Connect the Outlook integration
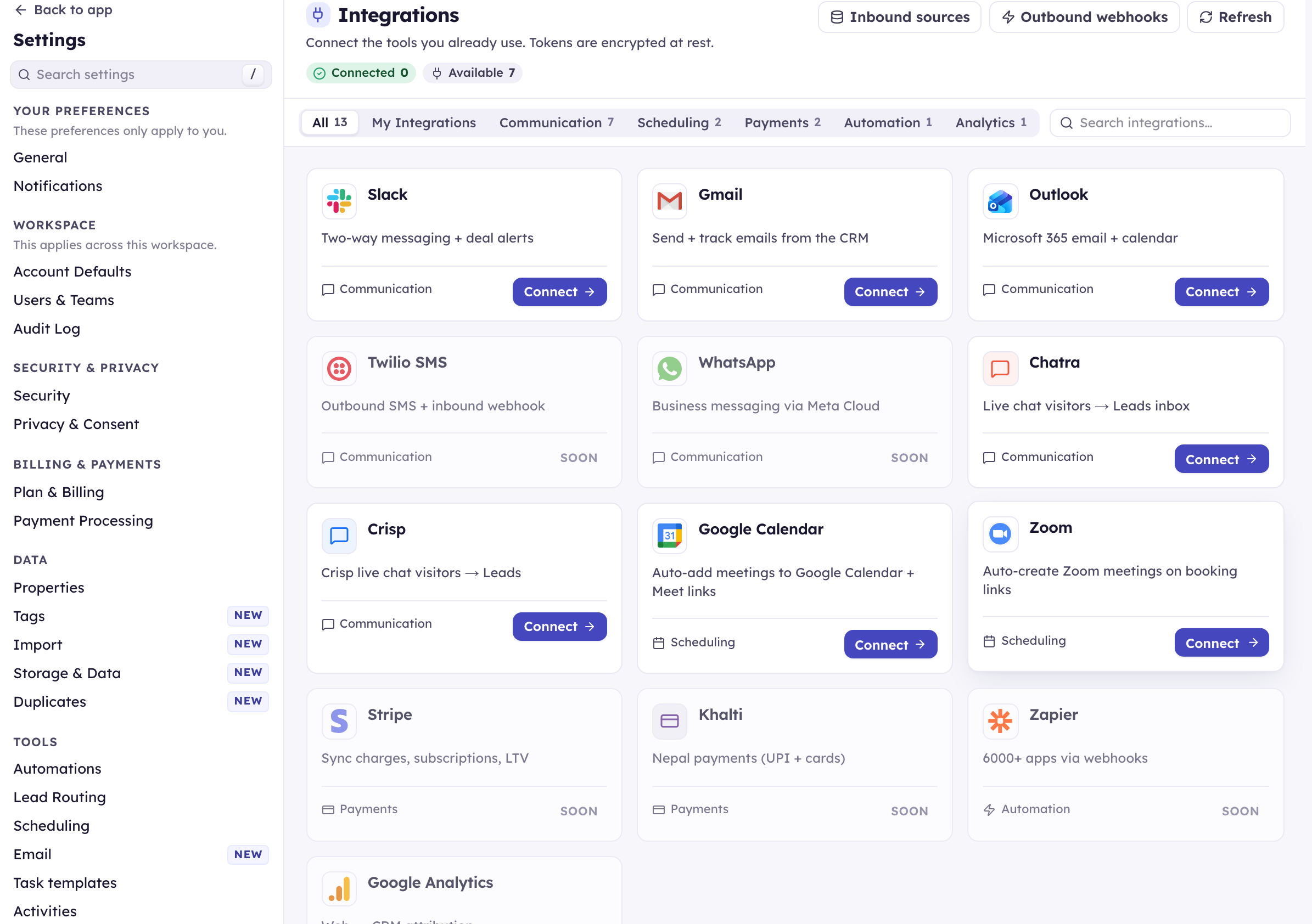Viewport: 1312px width, 924px height. (1221, 292)
